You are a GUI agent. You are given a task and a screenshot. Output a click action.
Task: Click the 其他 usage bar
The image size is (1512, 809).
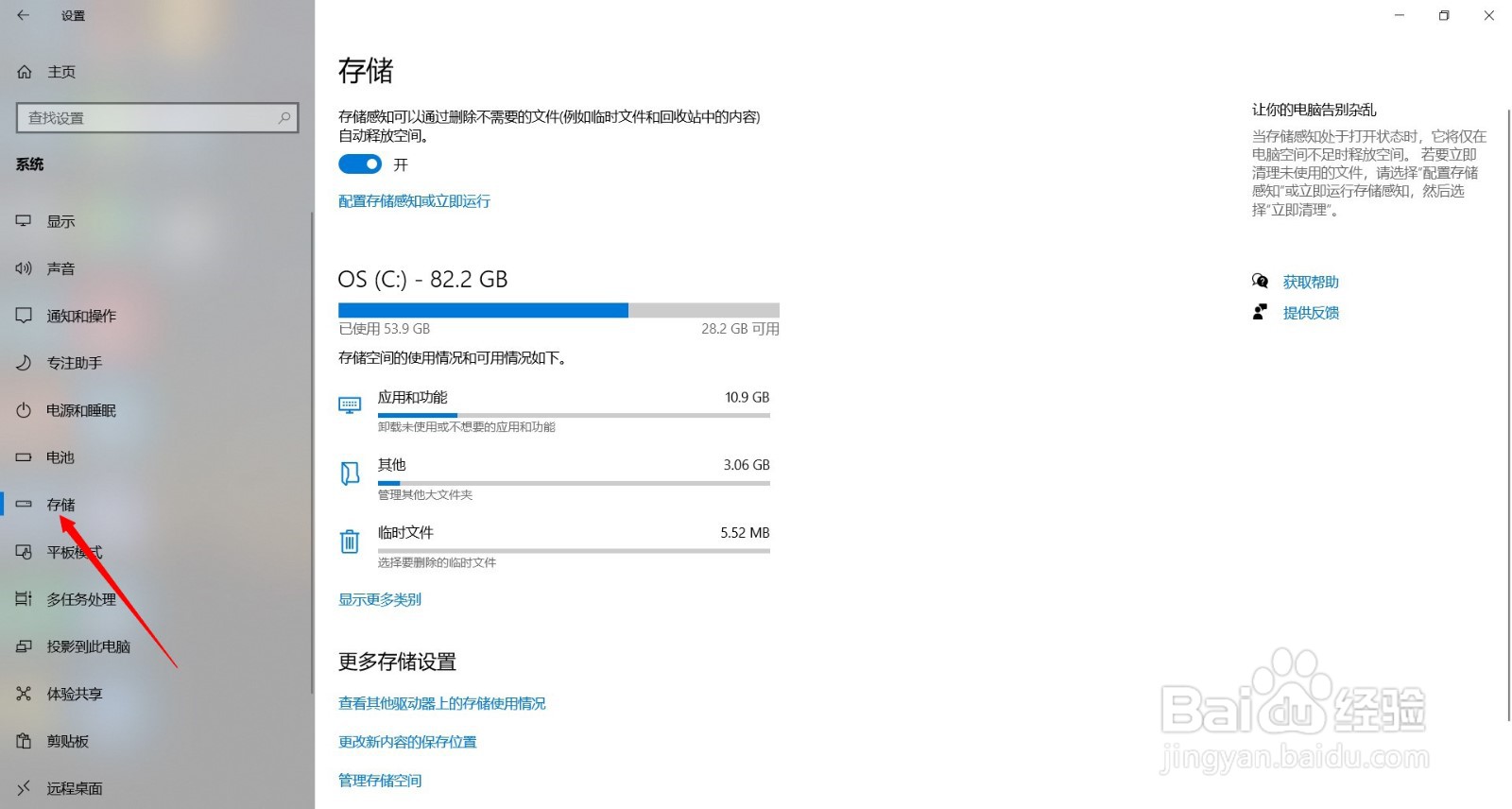coord(574,483)
